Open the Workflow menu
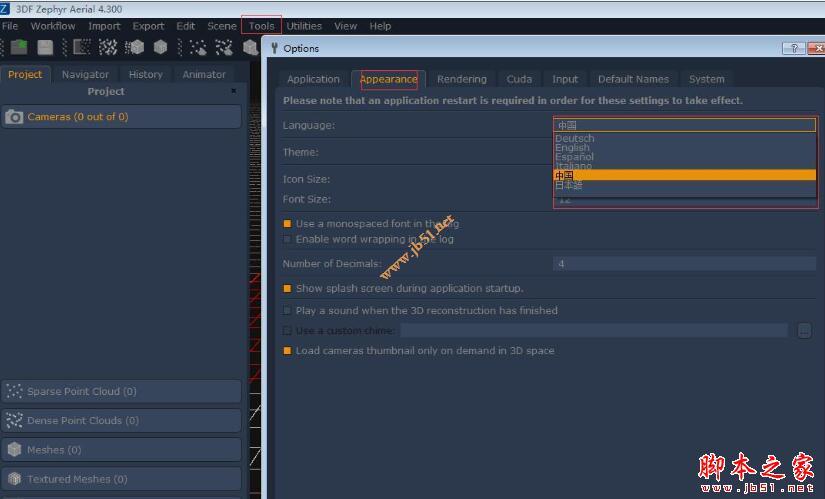This screenshot has height=499, width=825. coord(53,26)
